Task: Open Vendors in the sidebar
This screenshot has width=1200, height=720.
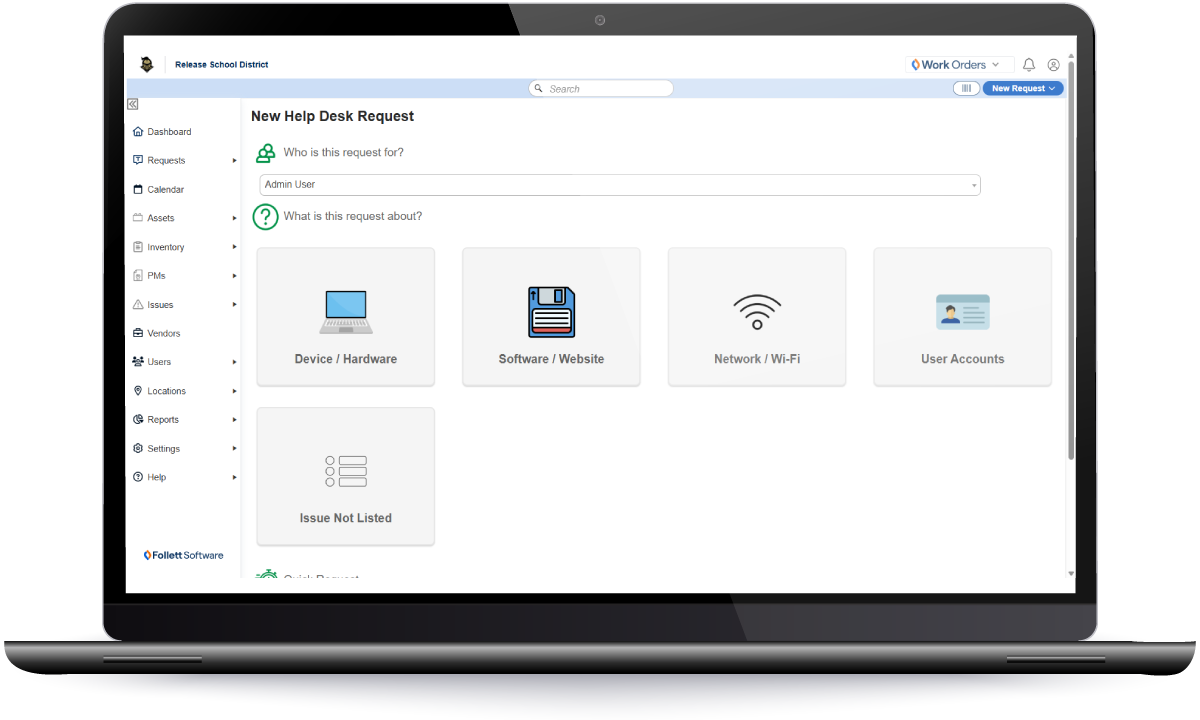Action: point(163,334)
